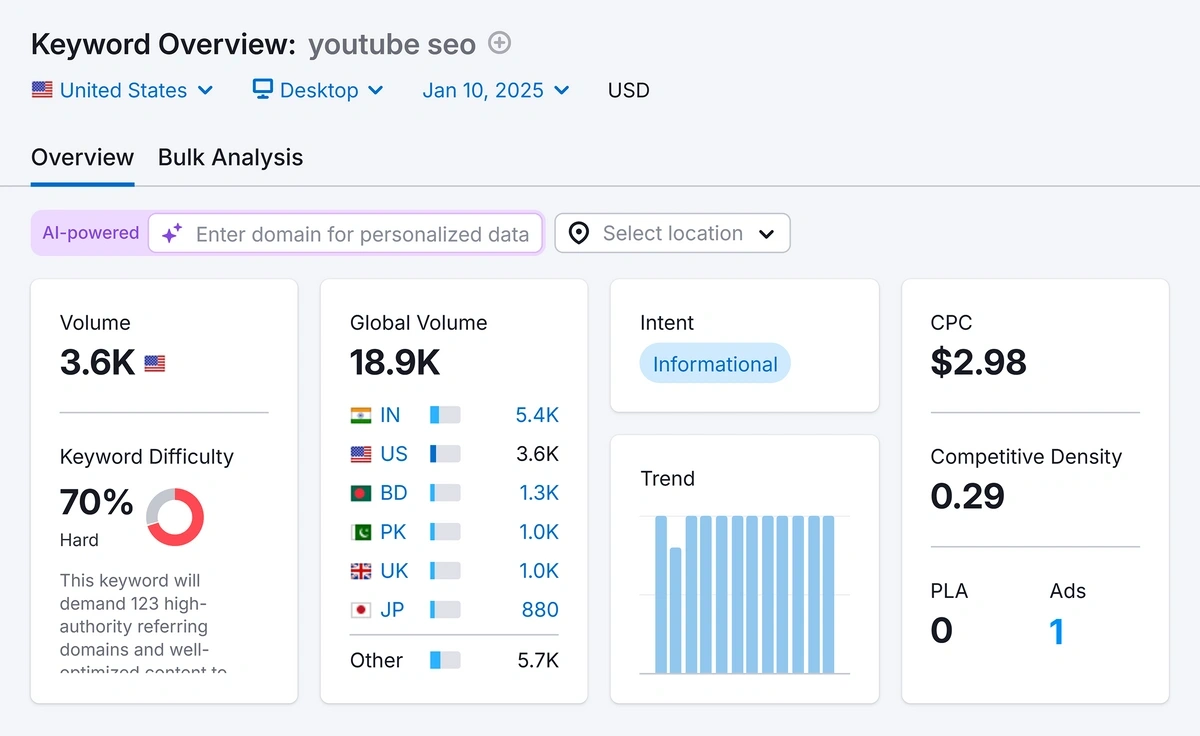Click the Other volume share bar
This screenshot has width=1200, height=736.
tap(445, 660)
